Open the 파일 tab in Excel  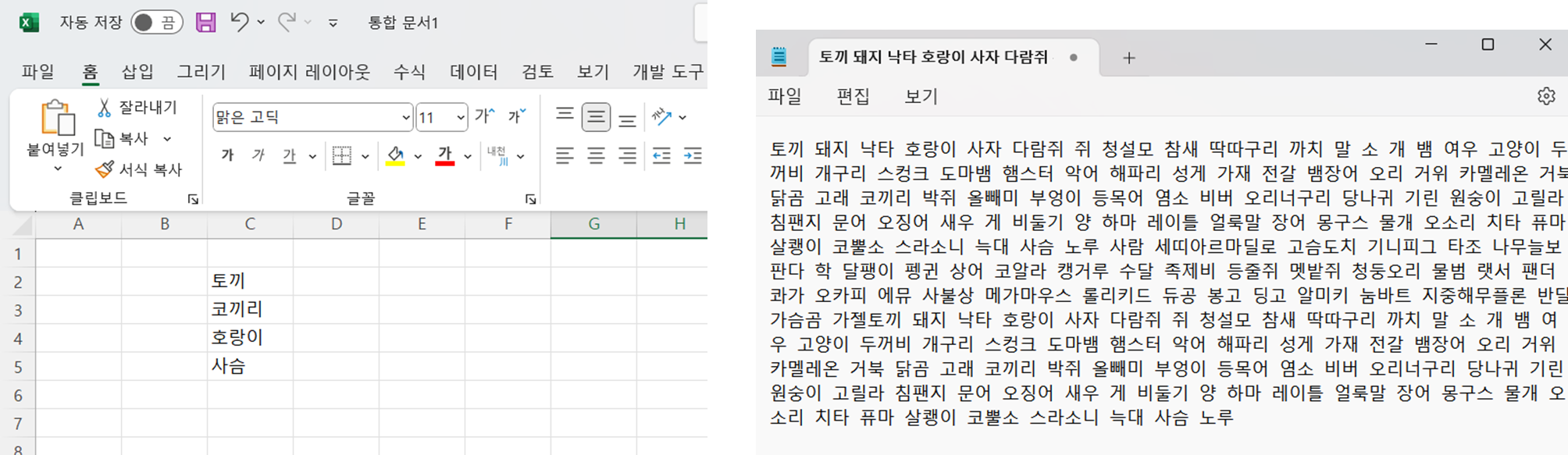[38, 72]
